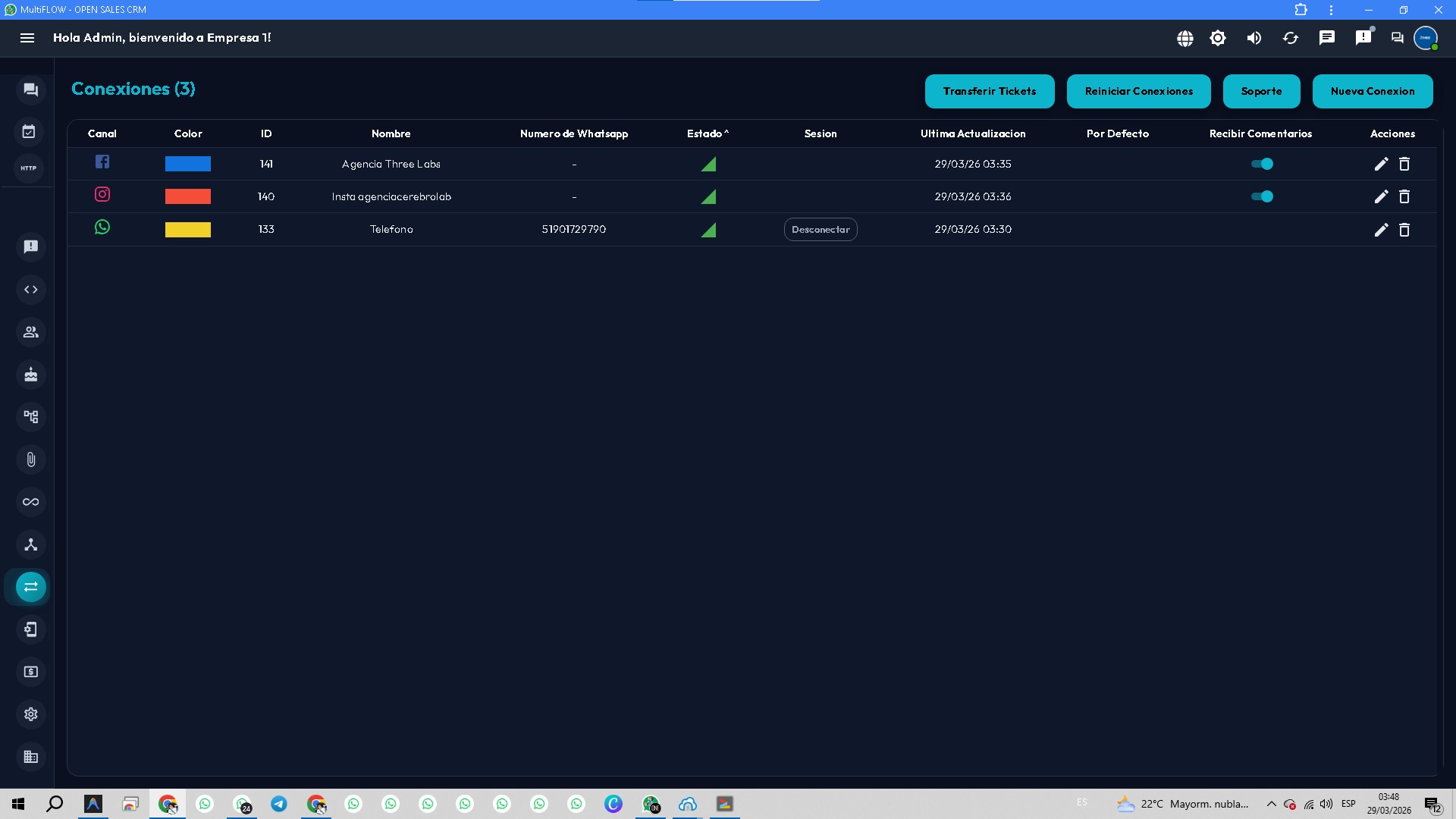Open the globe language icon top right
The image size is (1456, 819).
(x=1185, y=38)
